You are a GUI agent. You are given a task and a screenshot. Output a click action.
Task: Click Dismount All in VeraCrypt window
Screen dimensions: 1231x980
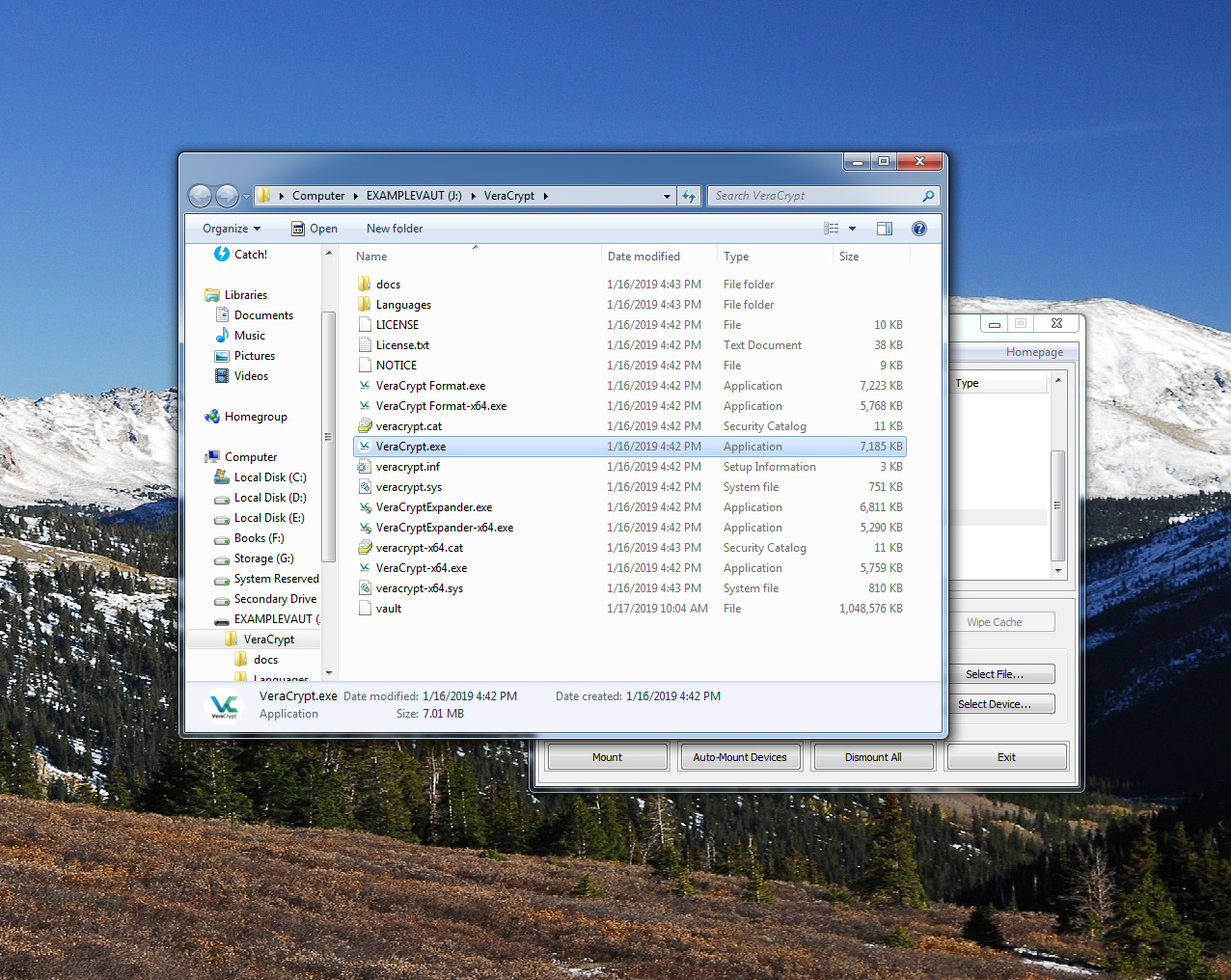click(873, 757)
